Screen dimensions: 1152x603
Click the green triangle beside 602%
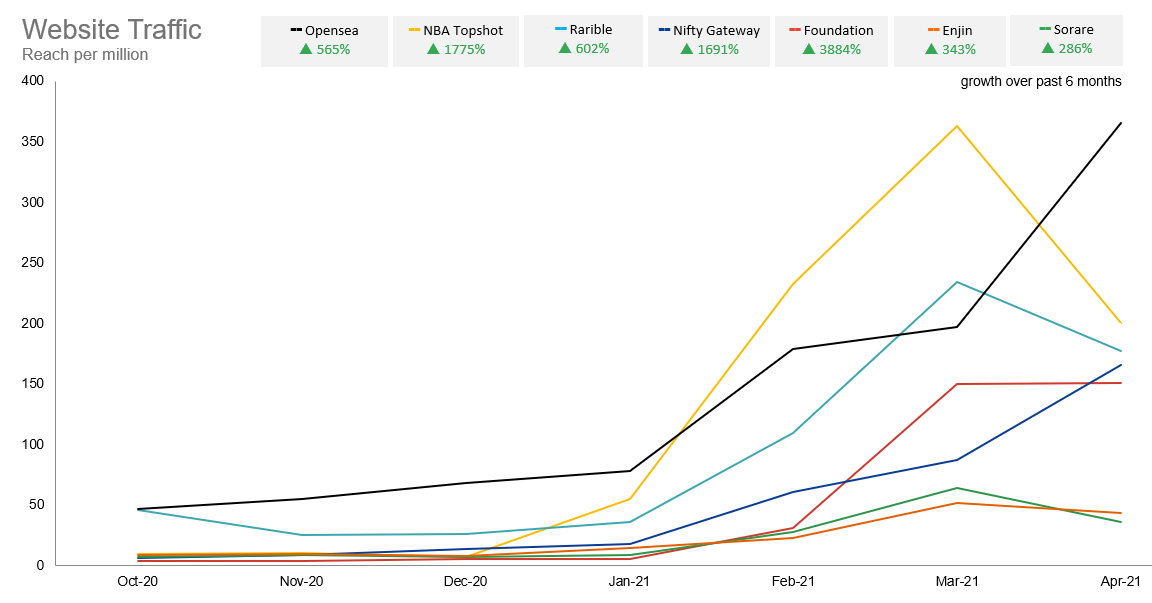click(x=565, y=48)
